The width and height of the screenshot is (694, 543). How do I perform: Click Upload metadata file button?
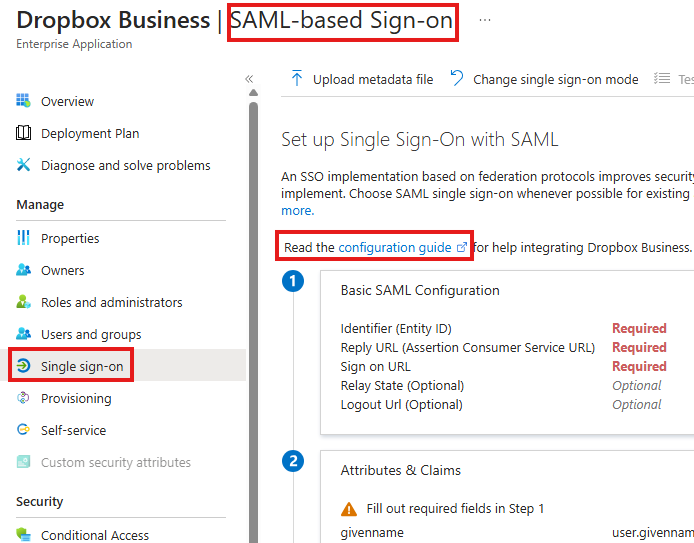(x=362, y=79)
